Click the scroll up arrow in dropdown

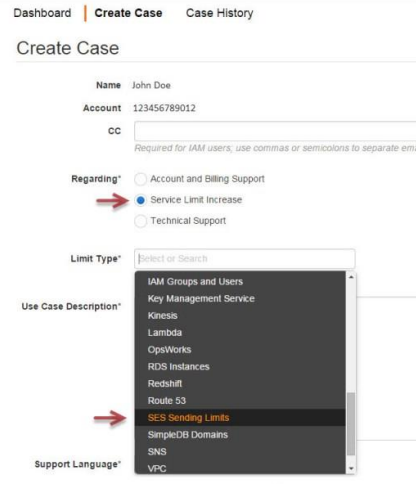coord(351,277)
